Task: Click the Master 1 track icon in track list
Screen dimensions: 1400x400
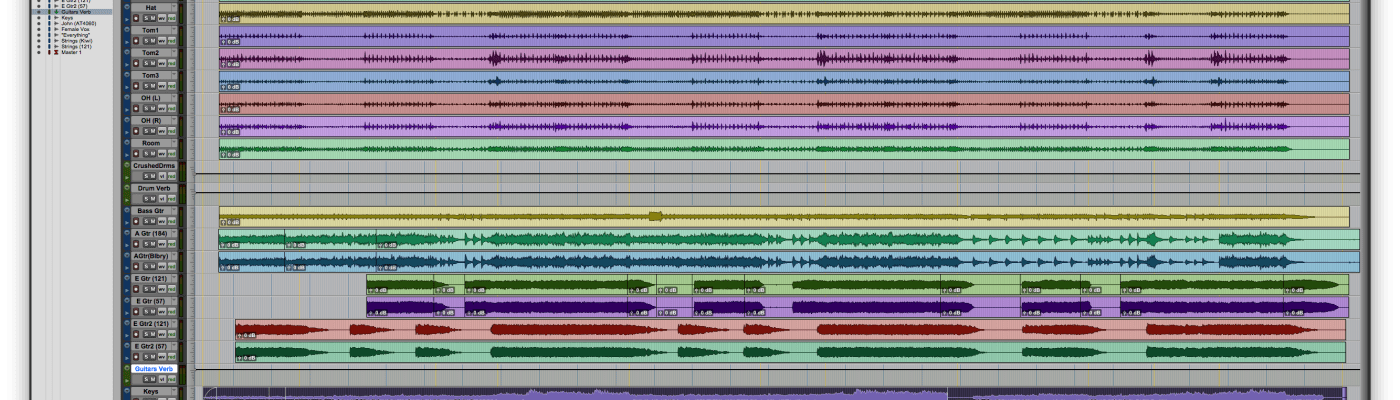Action: [56, 52]
